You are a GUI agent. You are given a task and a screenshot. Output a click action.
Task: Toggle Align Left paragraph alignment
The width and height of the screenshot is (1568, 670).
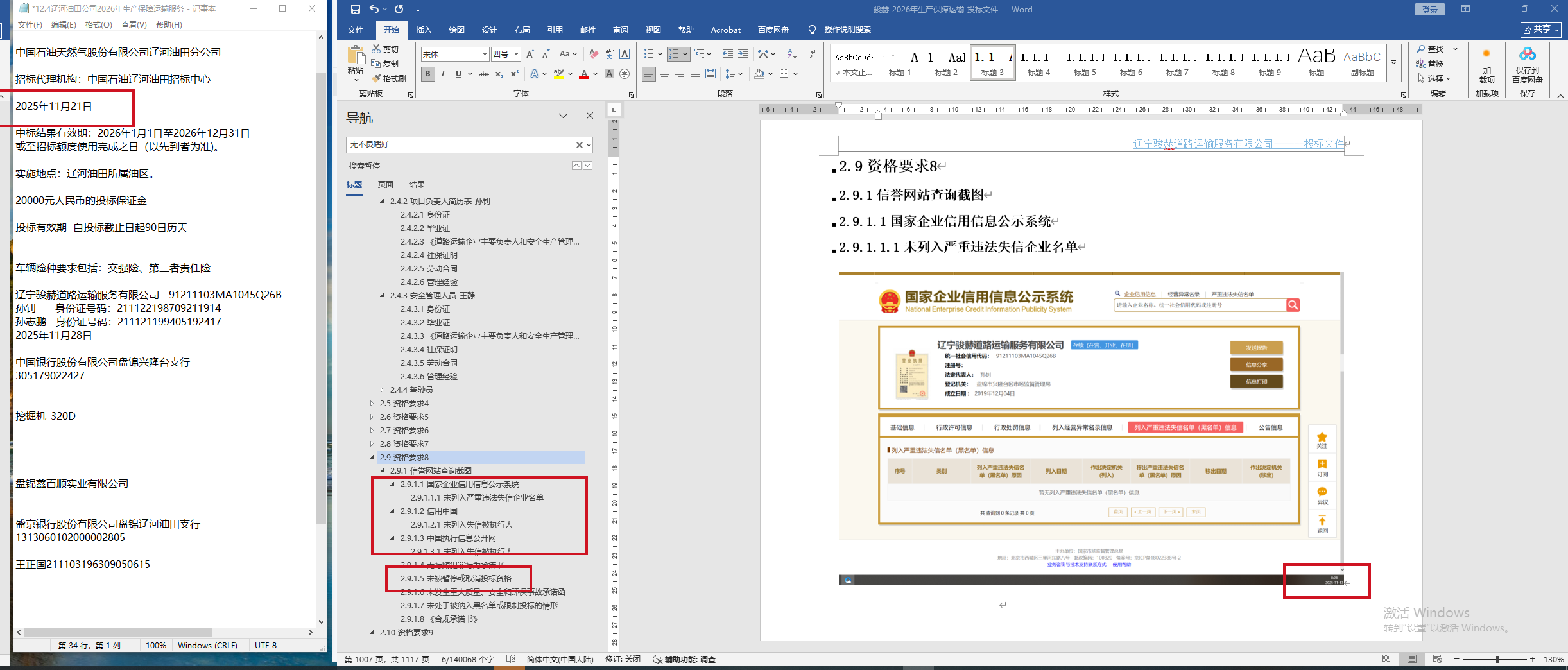[649, 74]
